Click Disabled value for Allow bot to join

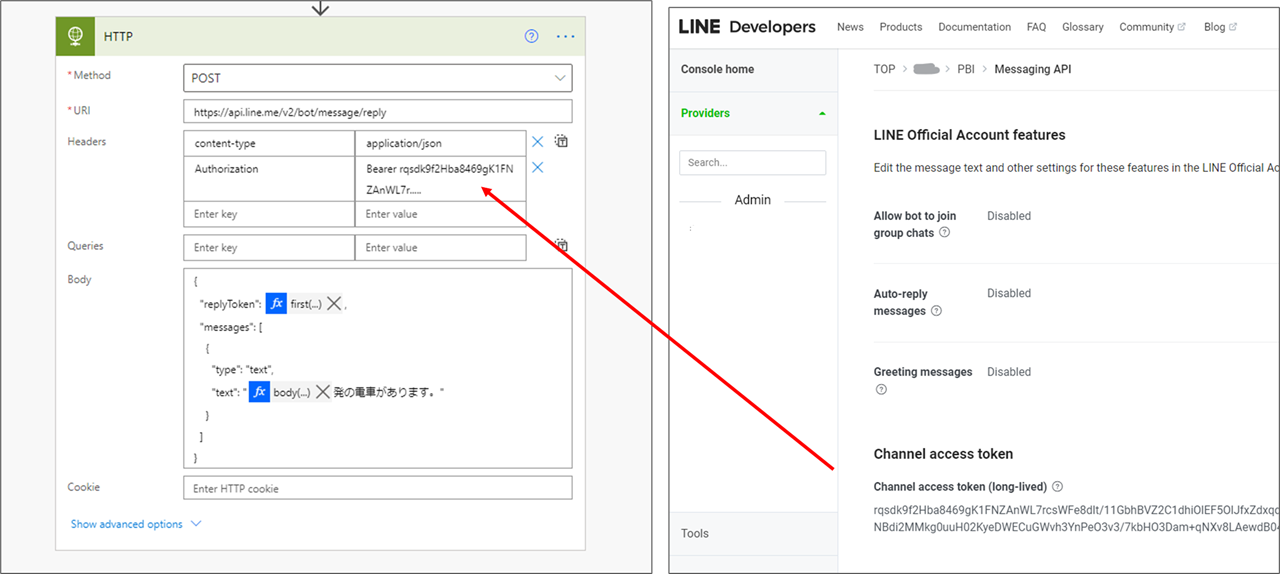click(1008, 215)
